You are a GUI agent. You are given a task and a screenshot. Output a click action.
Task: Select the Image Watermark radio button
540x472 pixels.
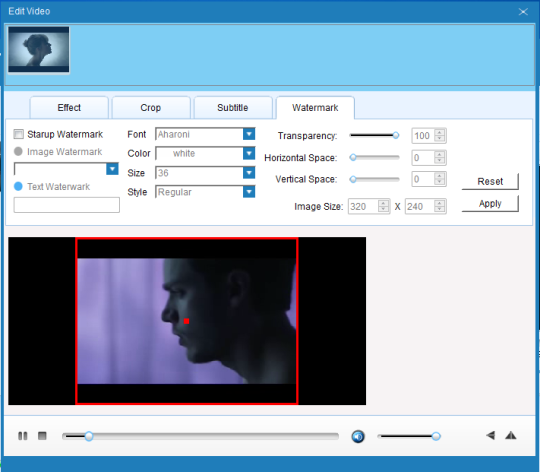click(x=18, y=151)
